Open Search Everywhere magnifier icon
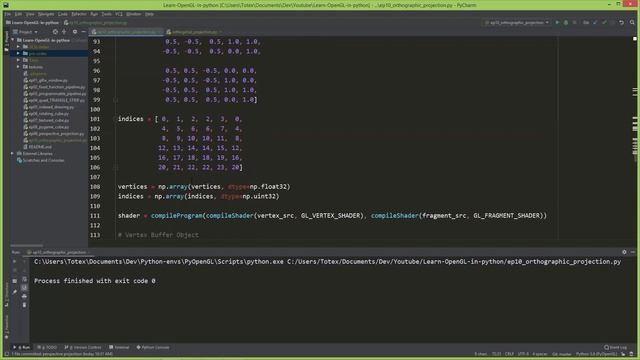Viewport: 640px width, 360px height. [632, 22]
